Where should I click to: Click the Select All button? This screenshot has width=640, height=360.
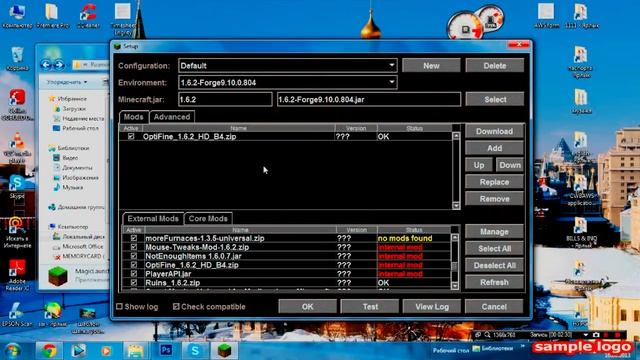[494, 248]
